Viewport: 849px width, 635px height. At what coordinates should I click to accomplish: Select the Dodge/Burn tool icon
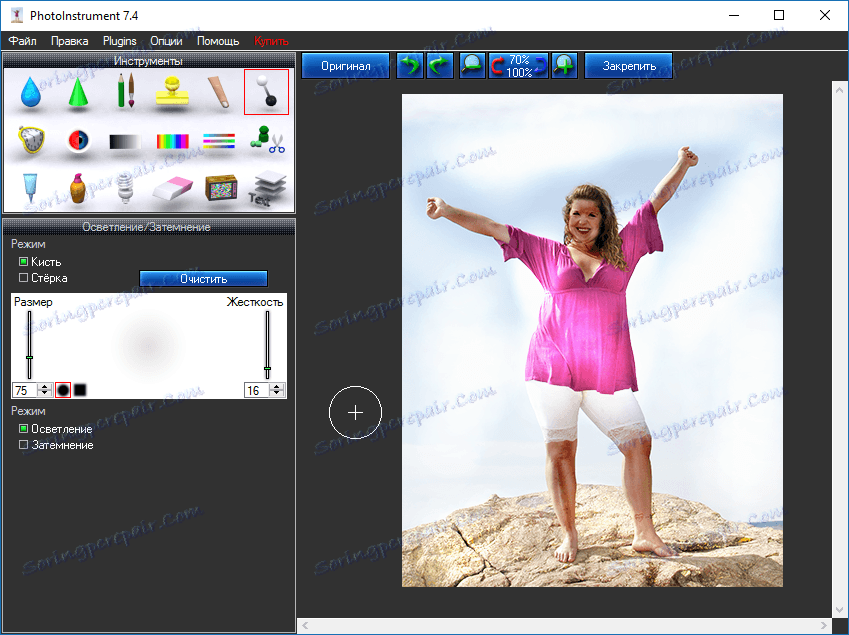(x=266, y=91)
